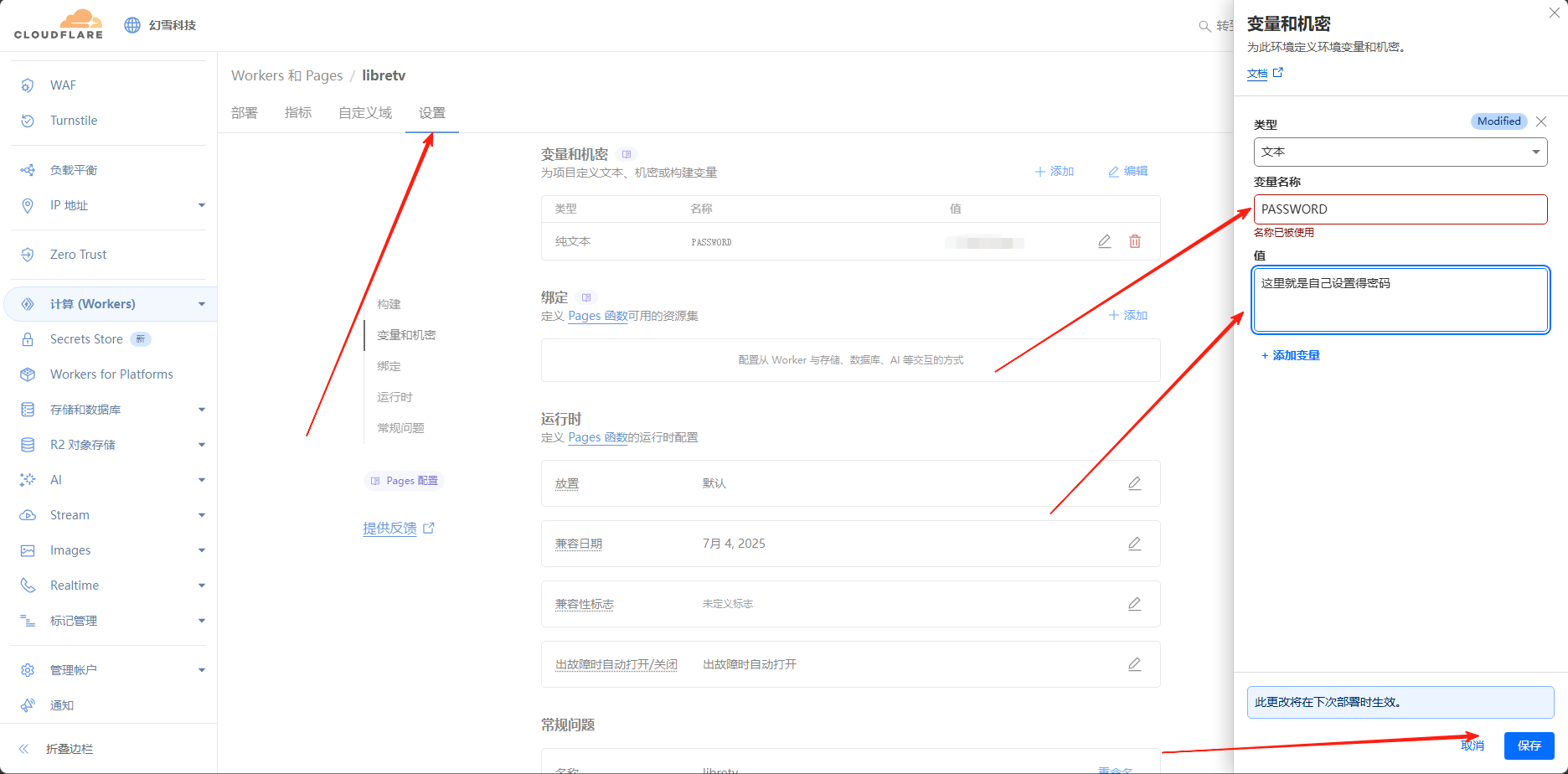The width and height of the screenshot is (1568, 774).
Task: Expand the 管理帐户 sidebar section
Action: [201, 670]
